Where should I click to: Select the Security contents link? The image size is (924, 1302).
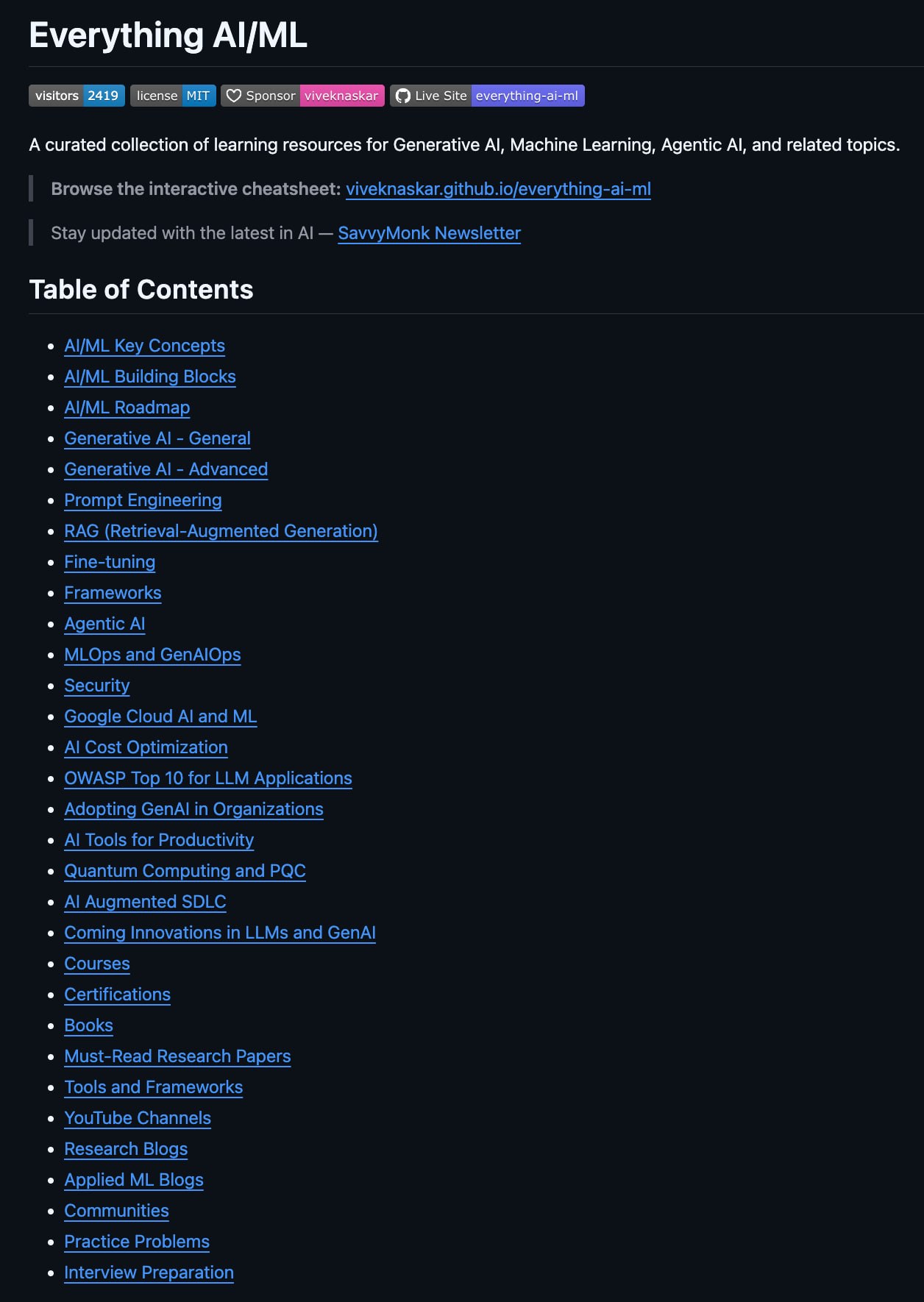(96, 686)
